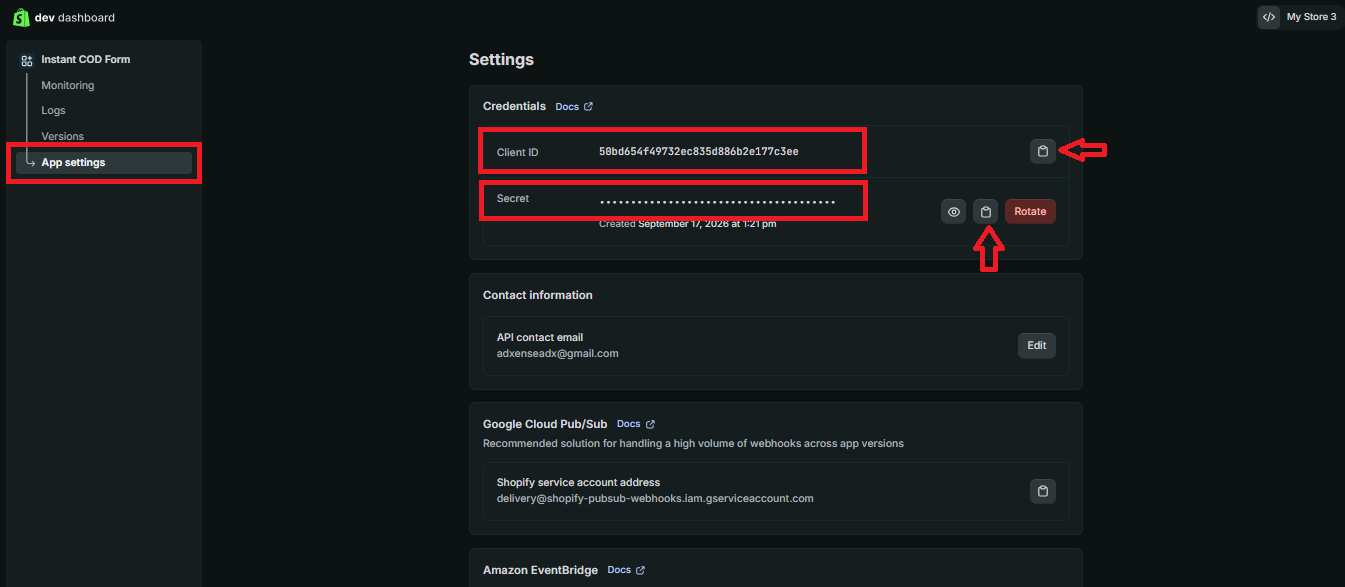The image size is (1345, 587).
Task: Open the Google Cloud Pub/Sub Docs link
Action: click(635, 424)
